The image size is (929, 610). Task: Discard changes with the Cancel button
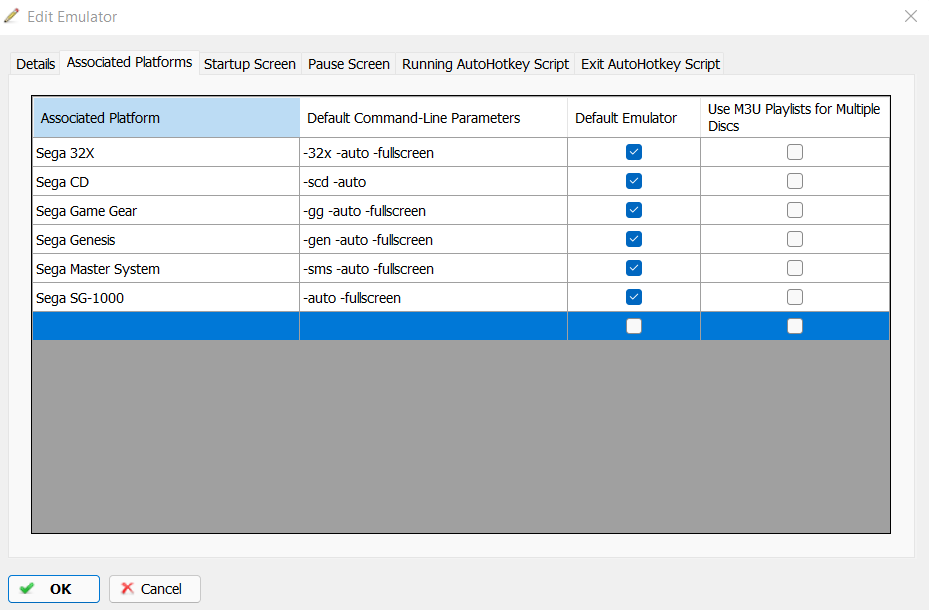coord(155,589)
